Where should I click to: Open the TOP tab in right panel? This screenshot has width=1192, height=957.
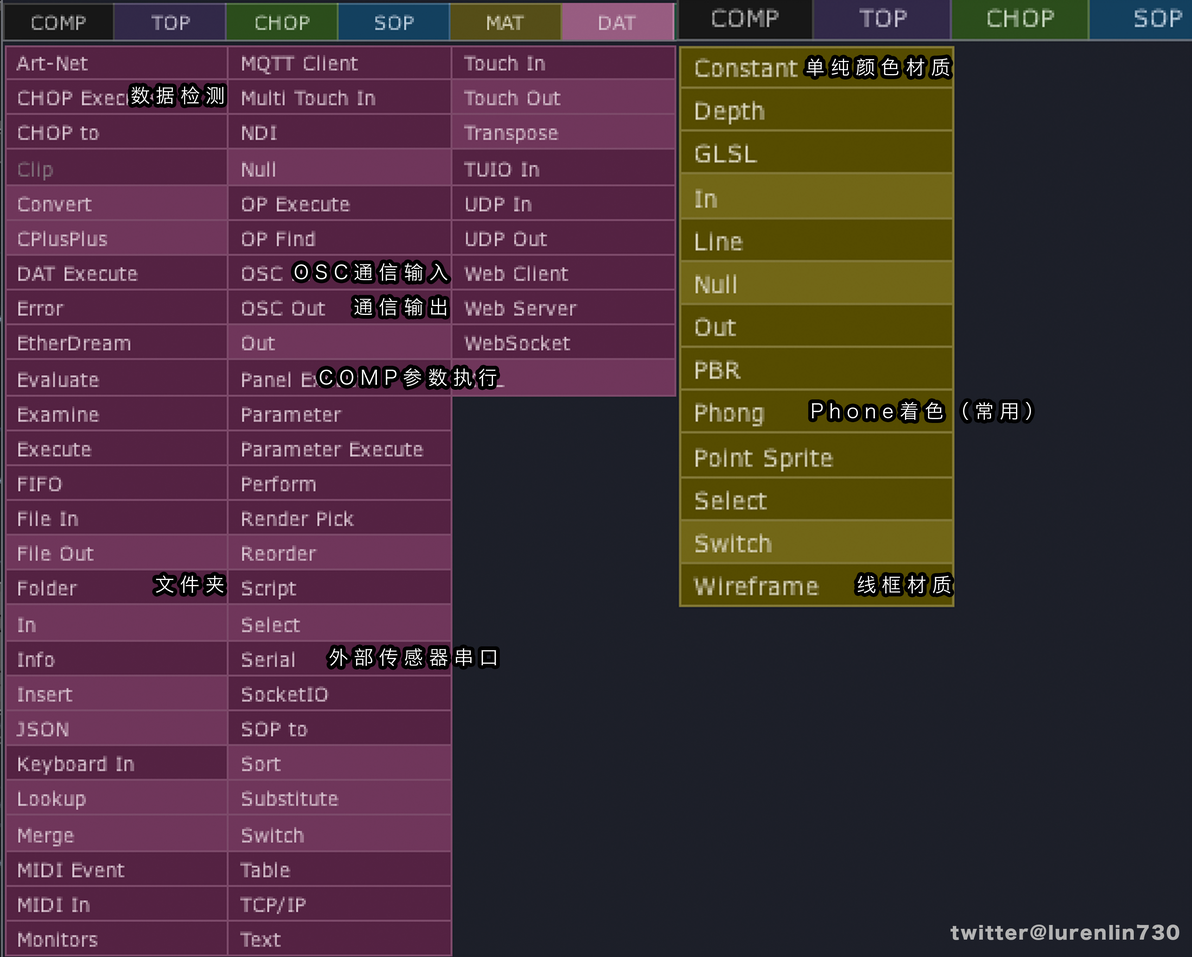(883, 19)
